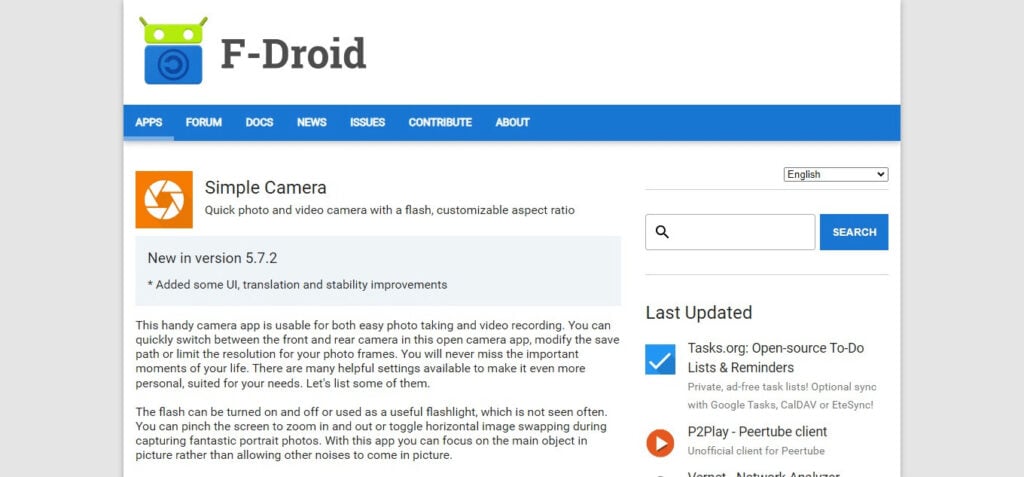Open P2Play - Peertube client link

tap(758, 432)
